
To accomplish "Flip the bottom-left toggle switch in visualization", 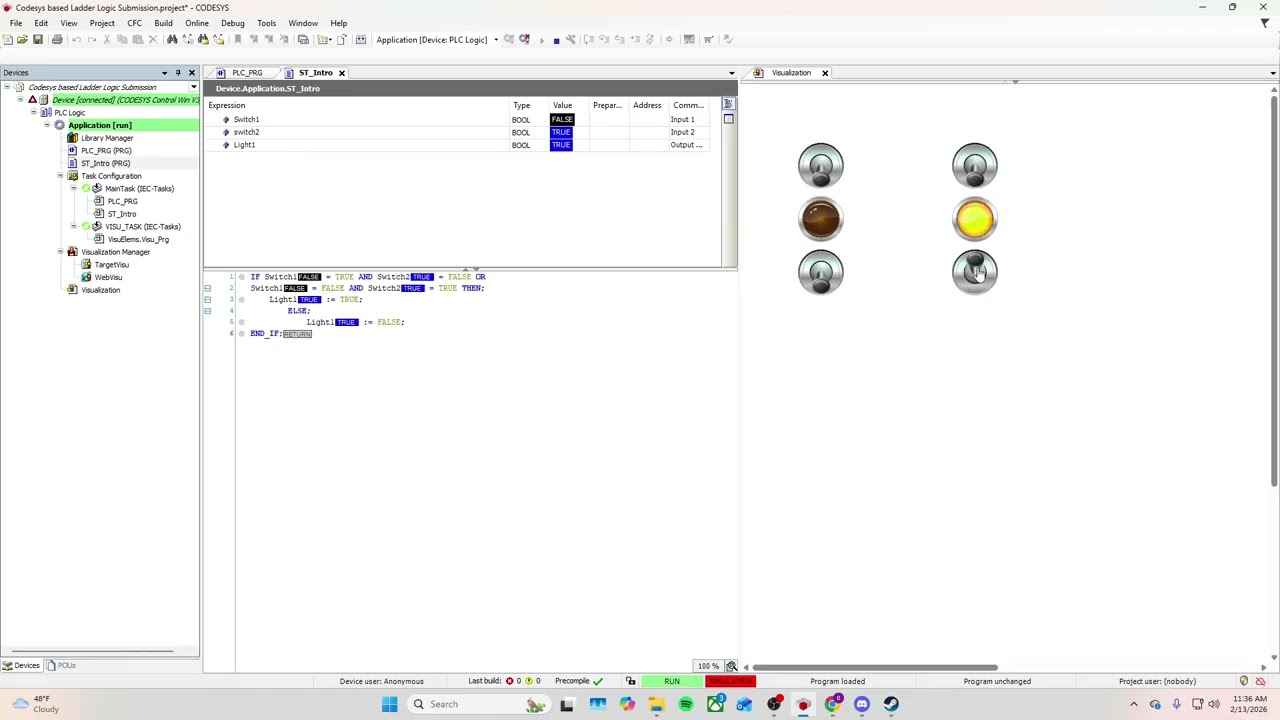I will [820, 272].
